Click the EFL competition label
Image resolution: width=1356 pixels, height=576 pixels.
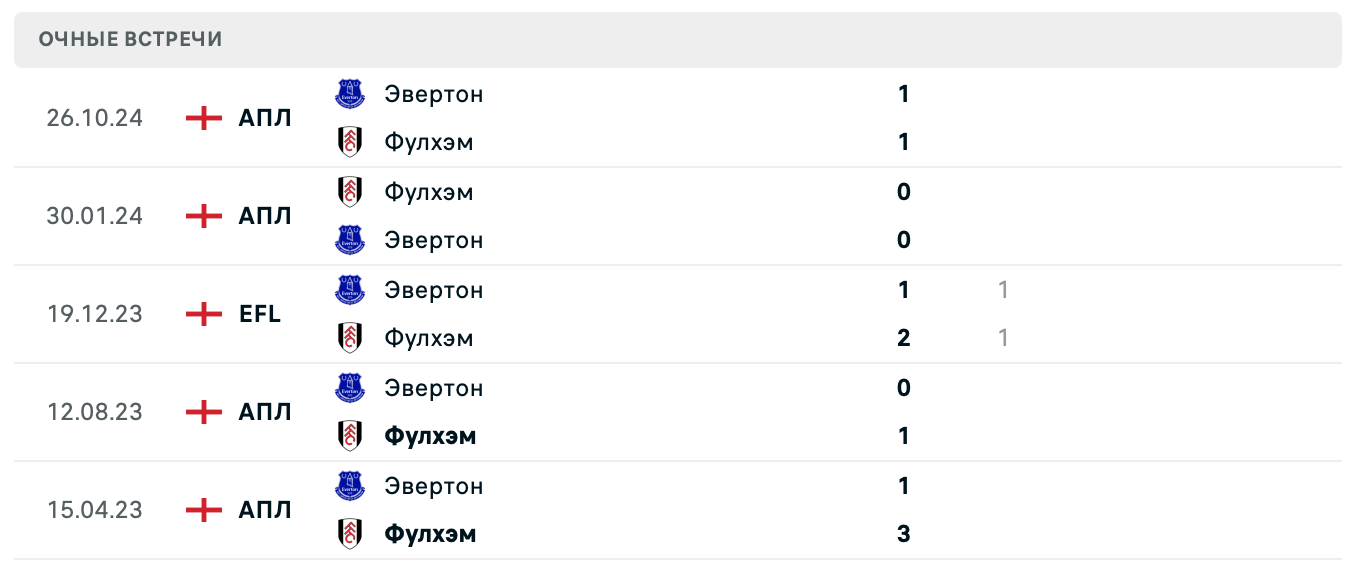click(x=260, y=314)
